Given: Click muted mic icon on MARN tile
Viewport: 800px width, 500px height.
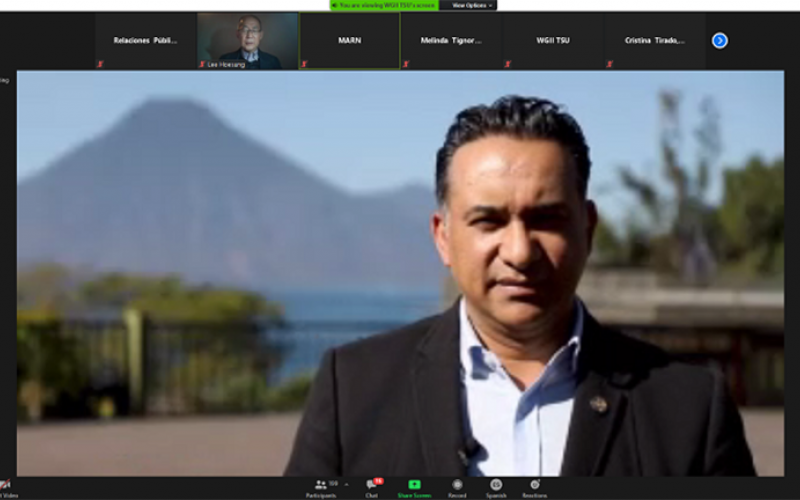Looking at the screenshot, I should (304, 64).
